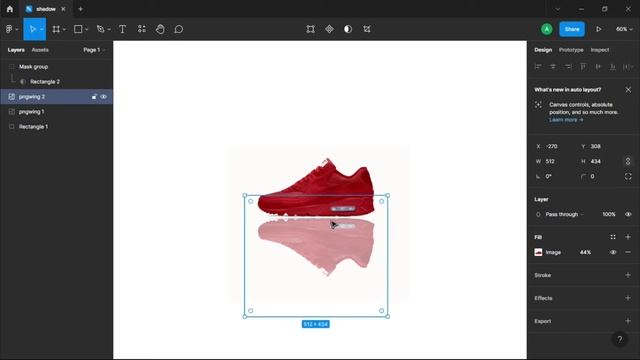Click the Present play icon
The height and width of the screenshot is (360, 640).
(598, 29)
